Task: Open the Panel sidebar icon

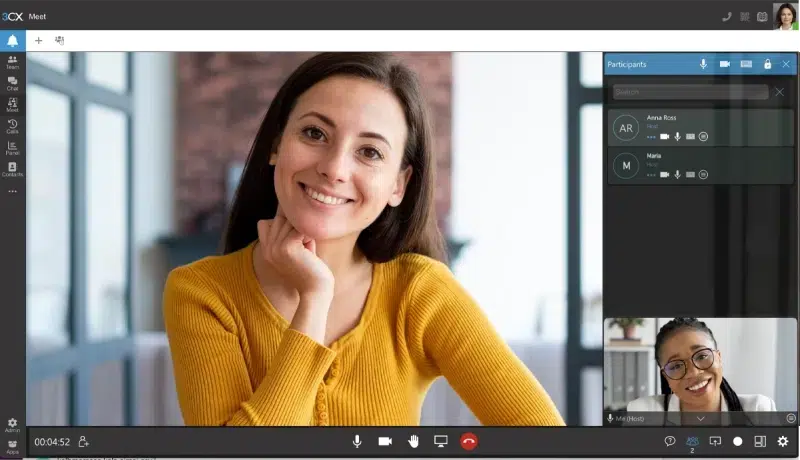Action: (12, 148)
